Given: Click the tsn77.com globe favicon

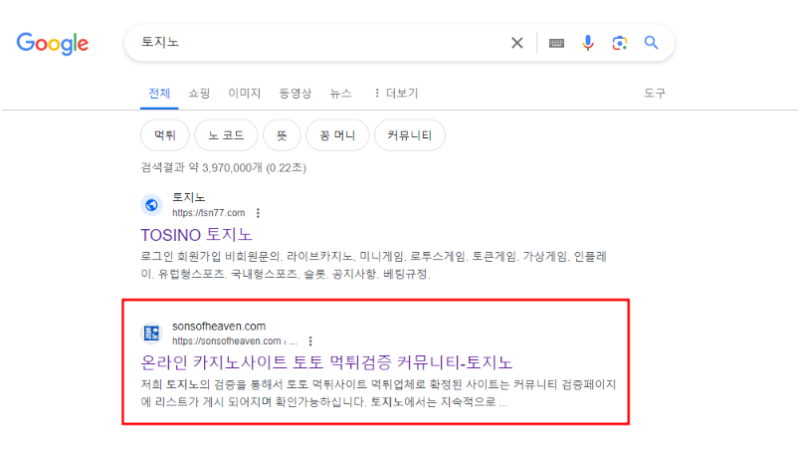Looking at the screenshot, I should (x=151, y=205).
